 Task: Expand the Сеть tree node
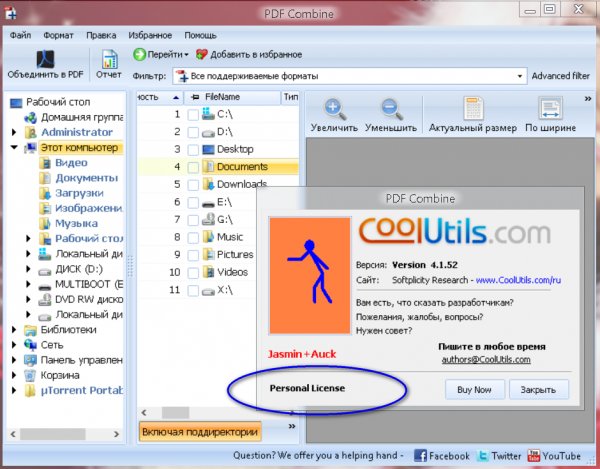[14, 345]
